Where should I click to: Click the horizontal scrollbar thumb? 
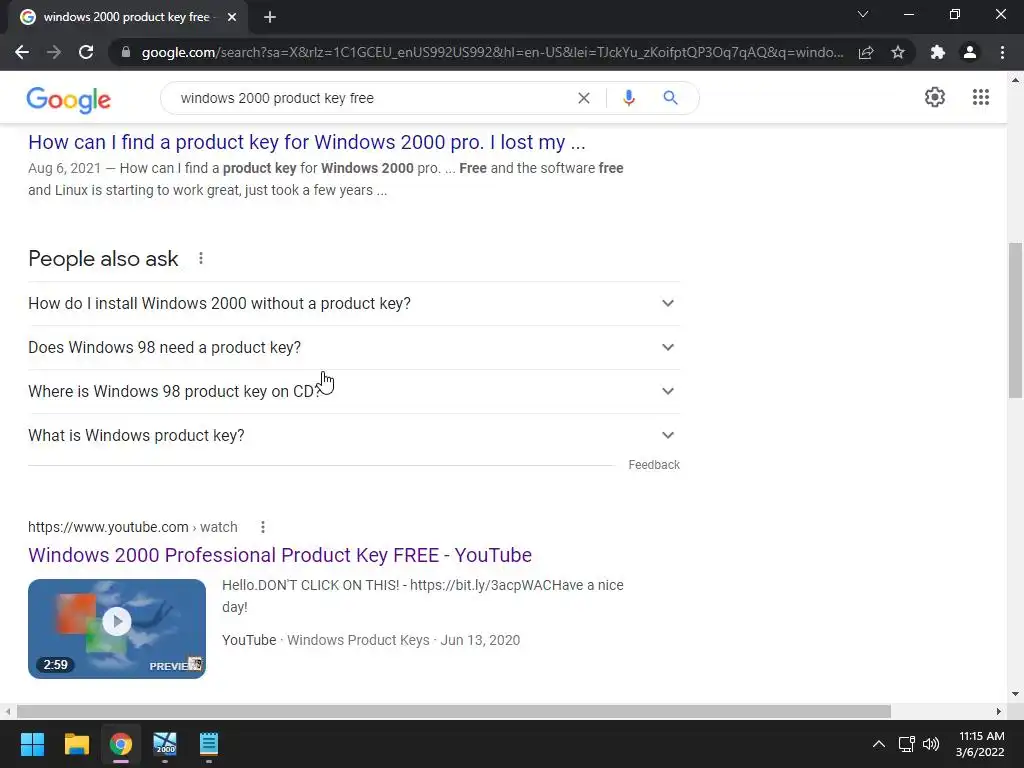pos(453,711)
